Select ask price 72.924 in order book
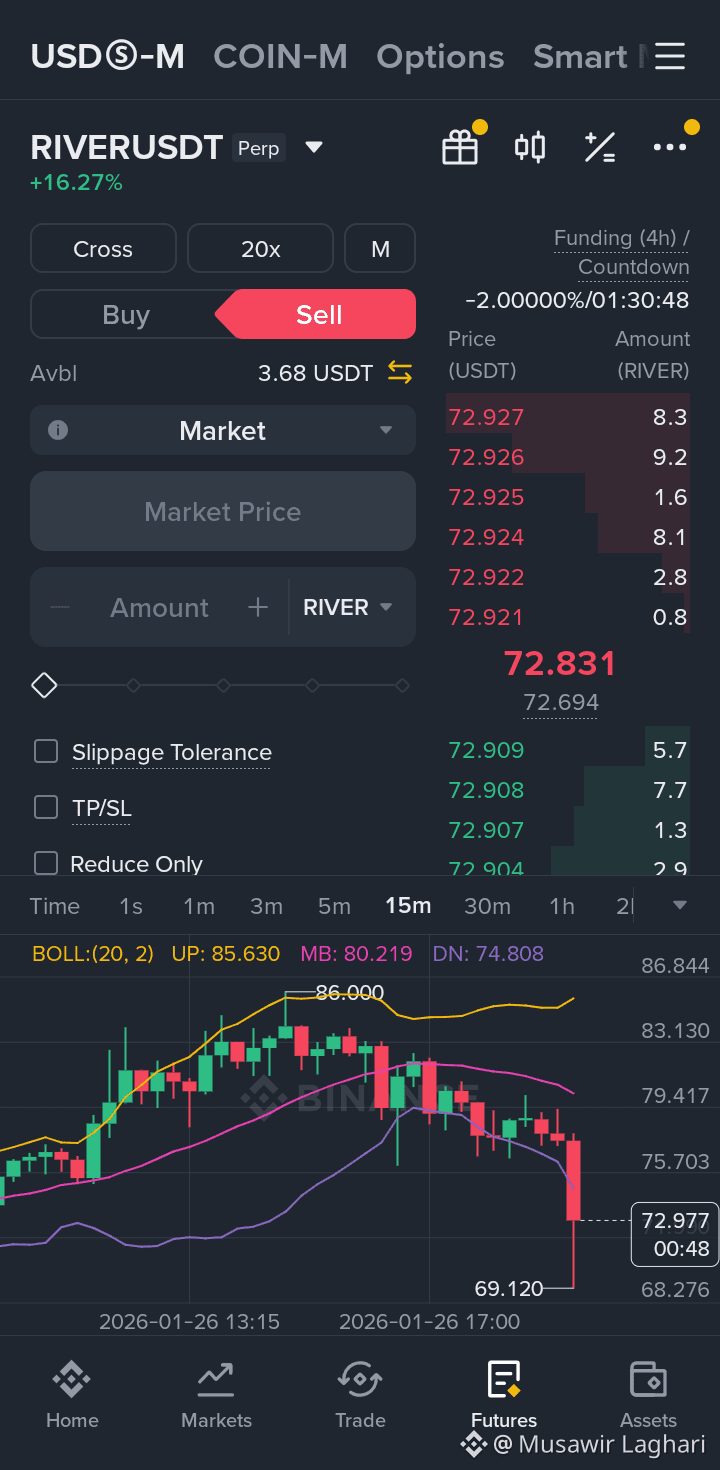 pos(486,537)
